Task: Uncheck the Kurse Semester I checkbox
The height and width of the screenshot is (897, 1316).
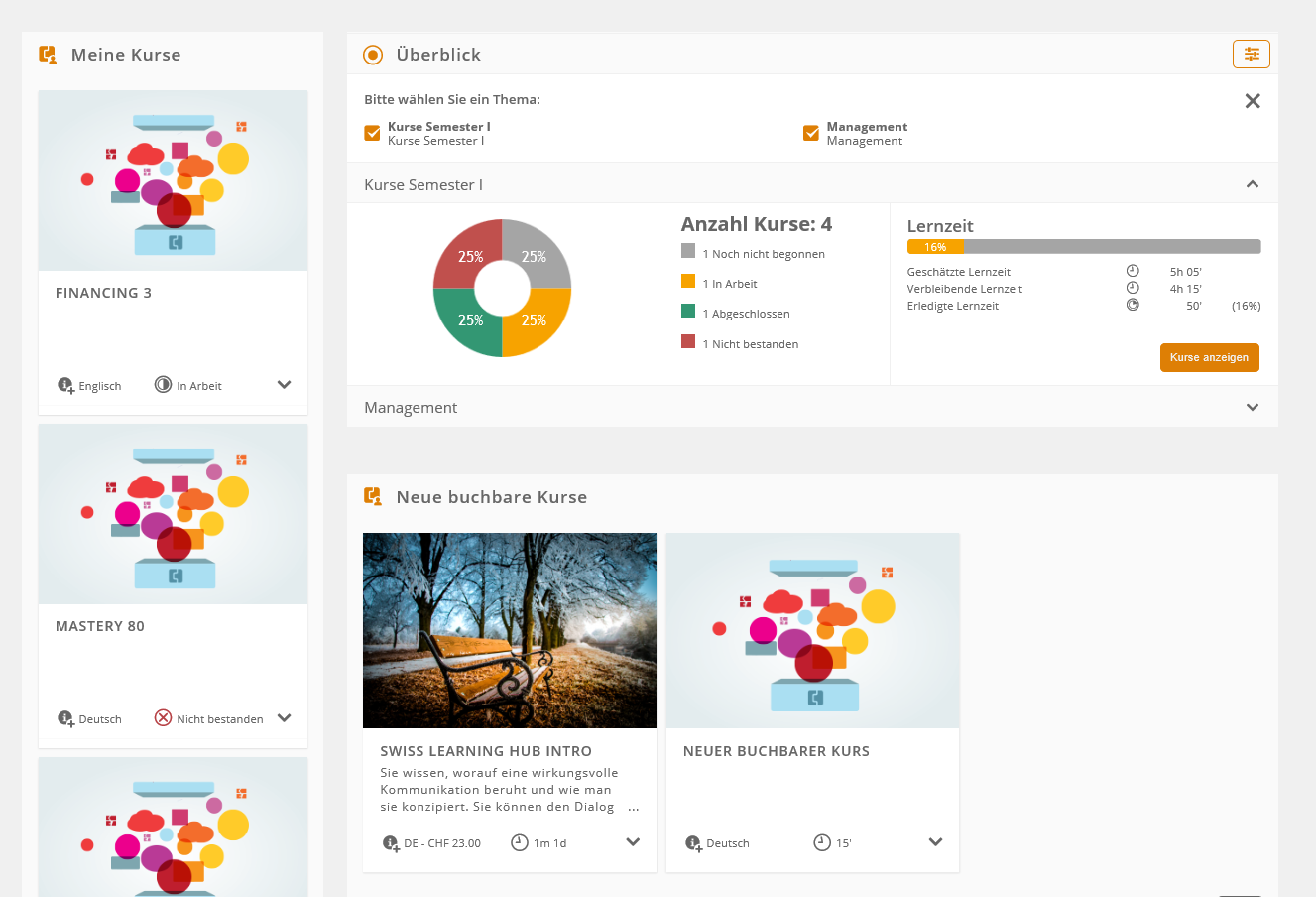Action: [x=373, y=133]
